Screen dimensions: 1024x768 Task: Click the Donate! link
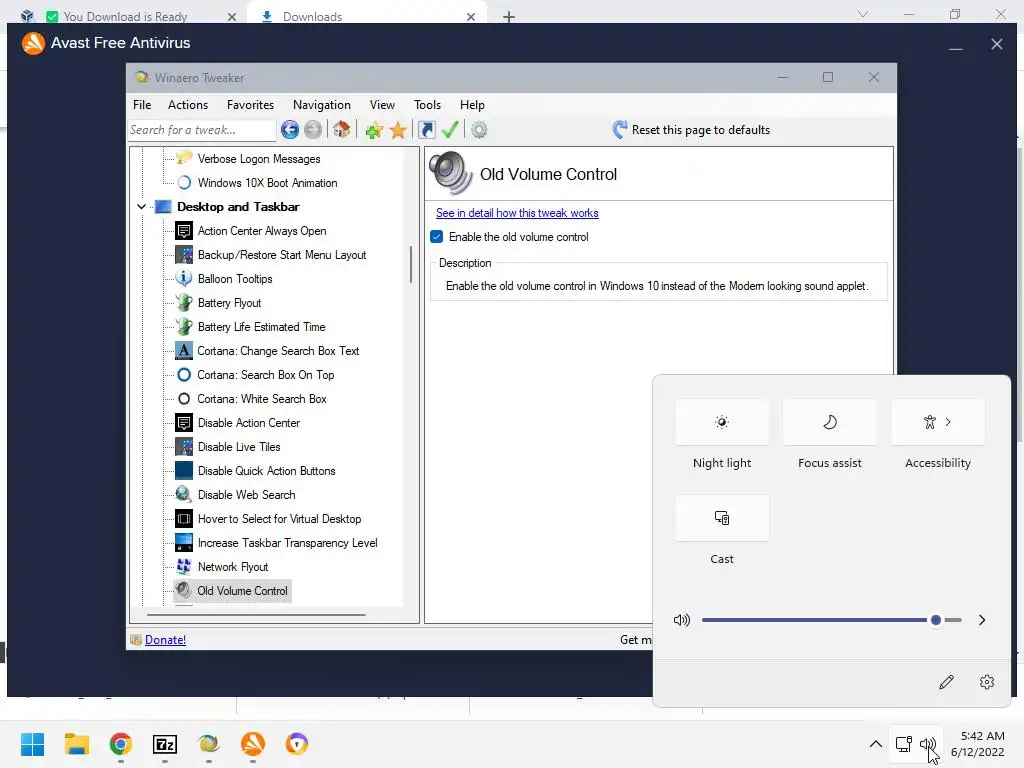(165, 640)
